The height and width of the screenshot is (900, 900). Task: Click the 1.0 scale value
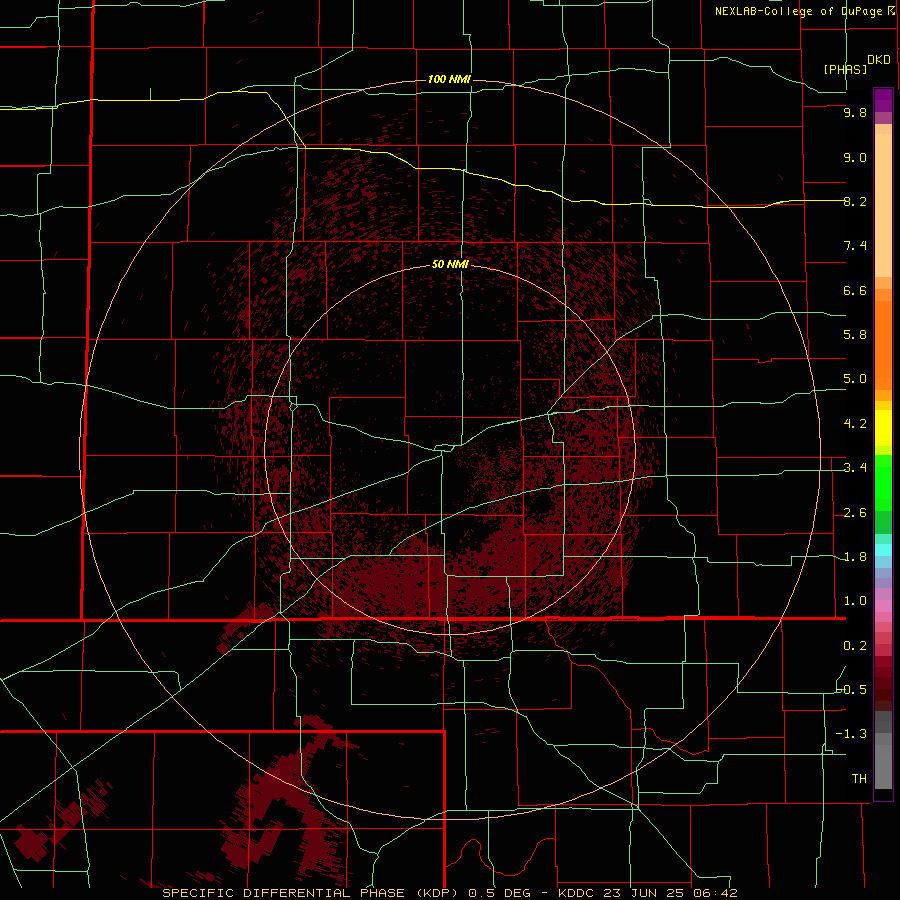(855, 601)
